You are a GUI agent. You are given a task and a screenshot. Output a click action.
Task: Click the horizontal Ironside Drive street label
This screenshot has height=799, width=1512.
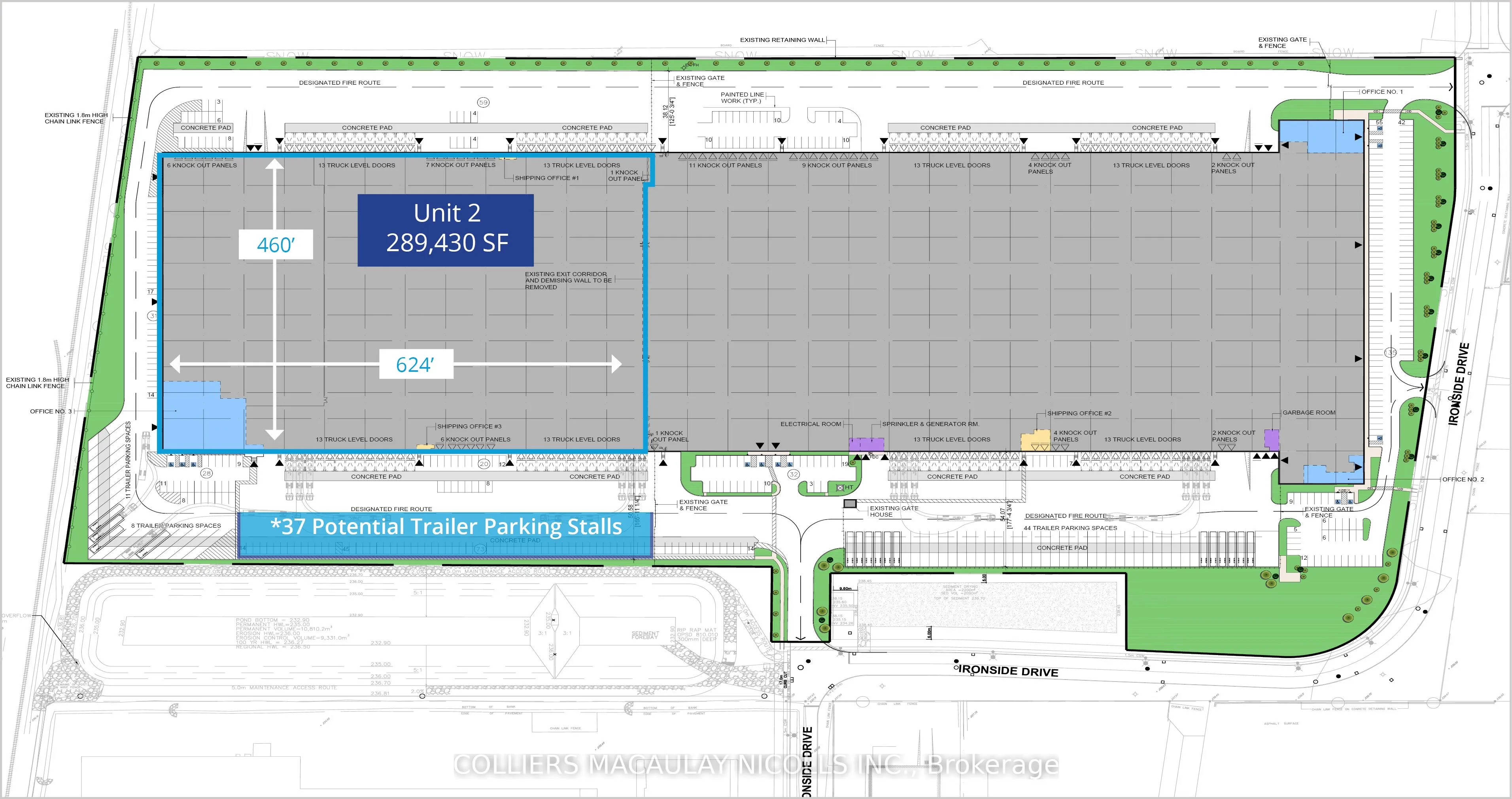[x=1008, y=670]
